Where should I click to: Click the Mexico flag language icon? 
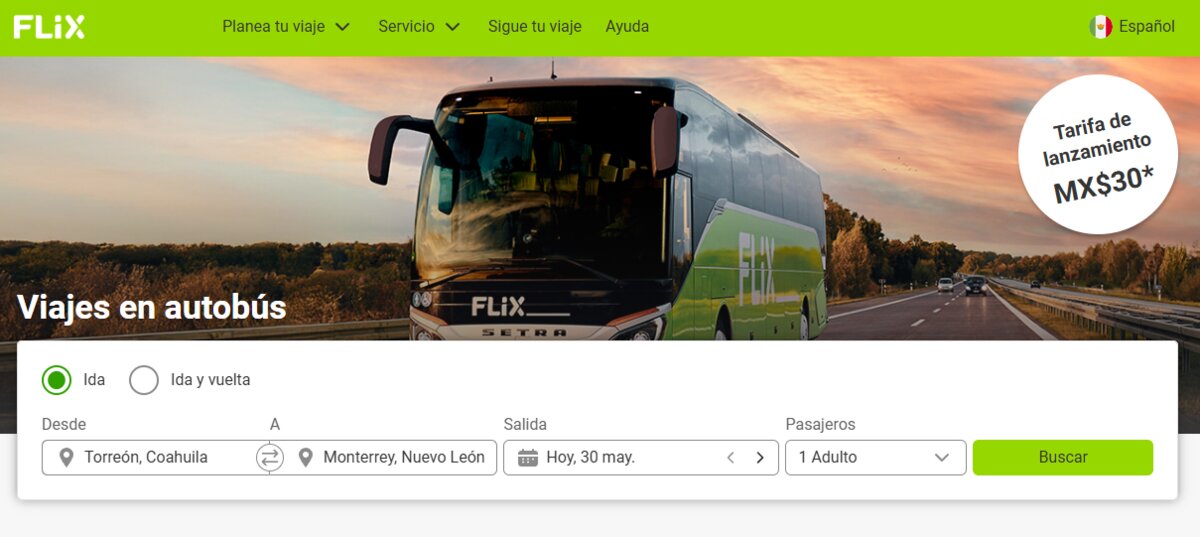pyautogui.click(x=1101, y=27)
